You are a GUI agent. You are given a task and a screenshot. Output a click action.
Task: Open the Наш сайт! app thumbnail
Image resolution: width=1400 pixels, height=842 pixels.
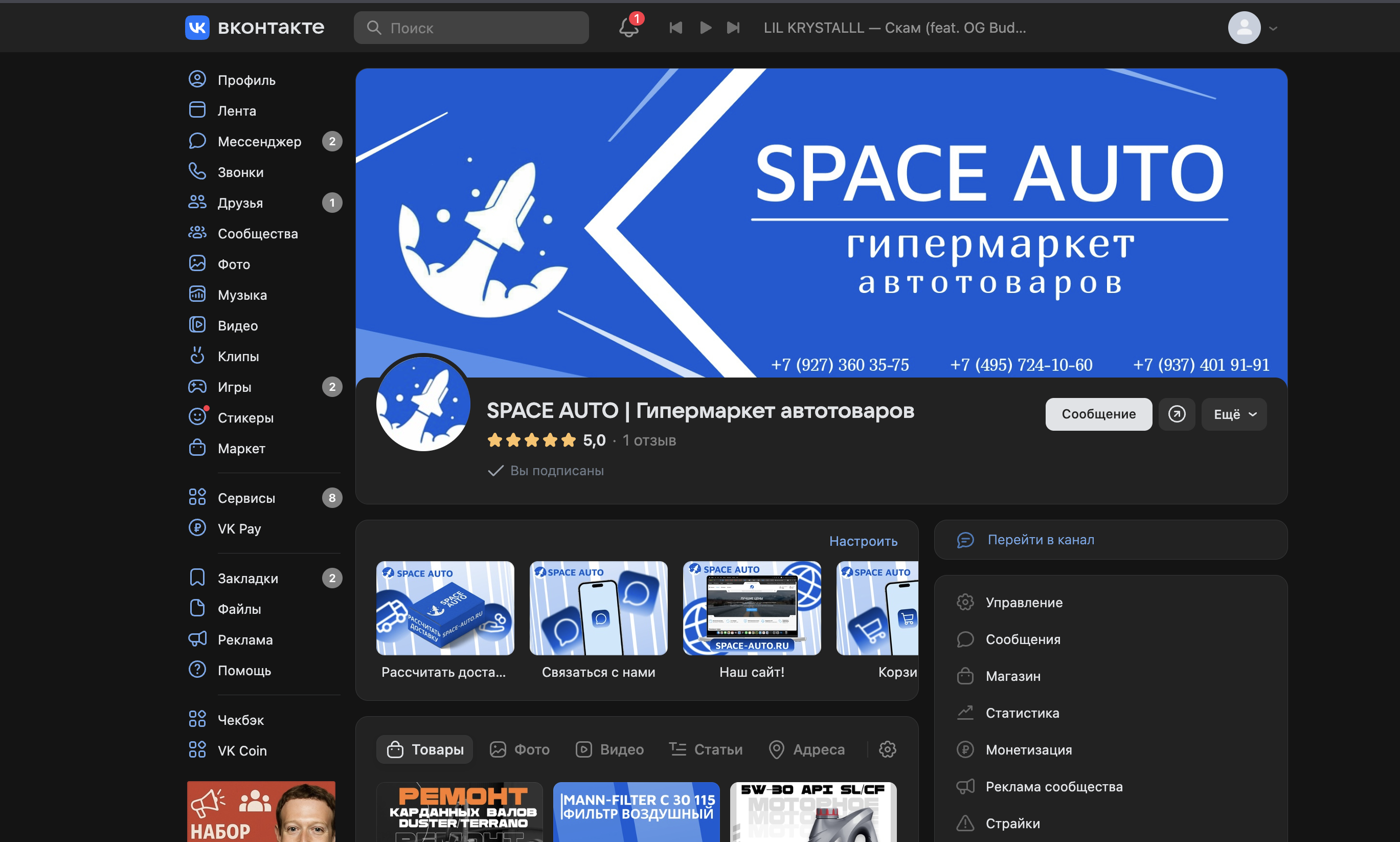pos(751,608)
